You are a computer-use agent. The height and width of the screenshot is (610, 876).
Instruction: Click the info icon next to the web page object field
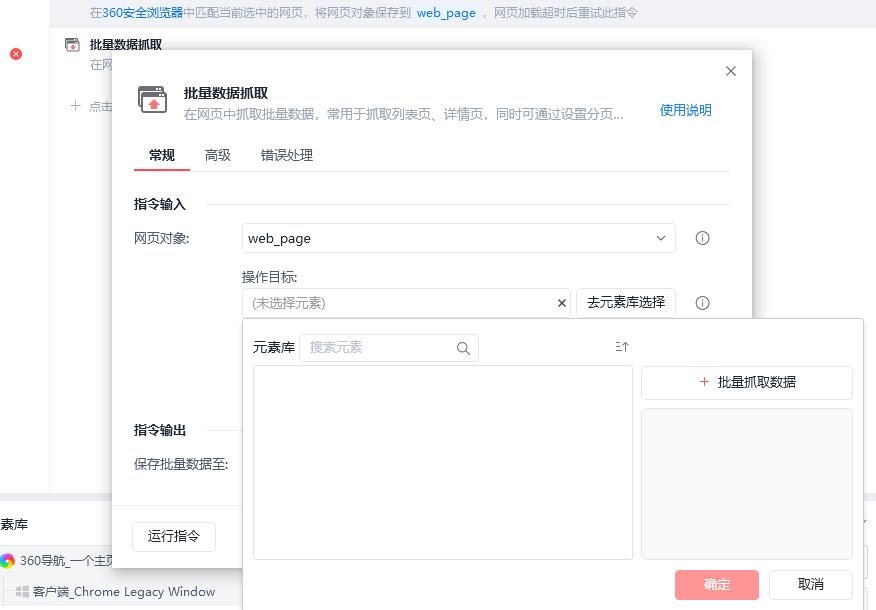tap(702, 239)
